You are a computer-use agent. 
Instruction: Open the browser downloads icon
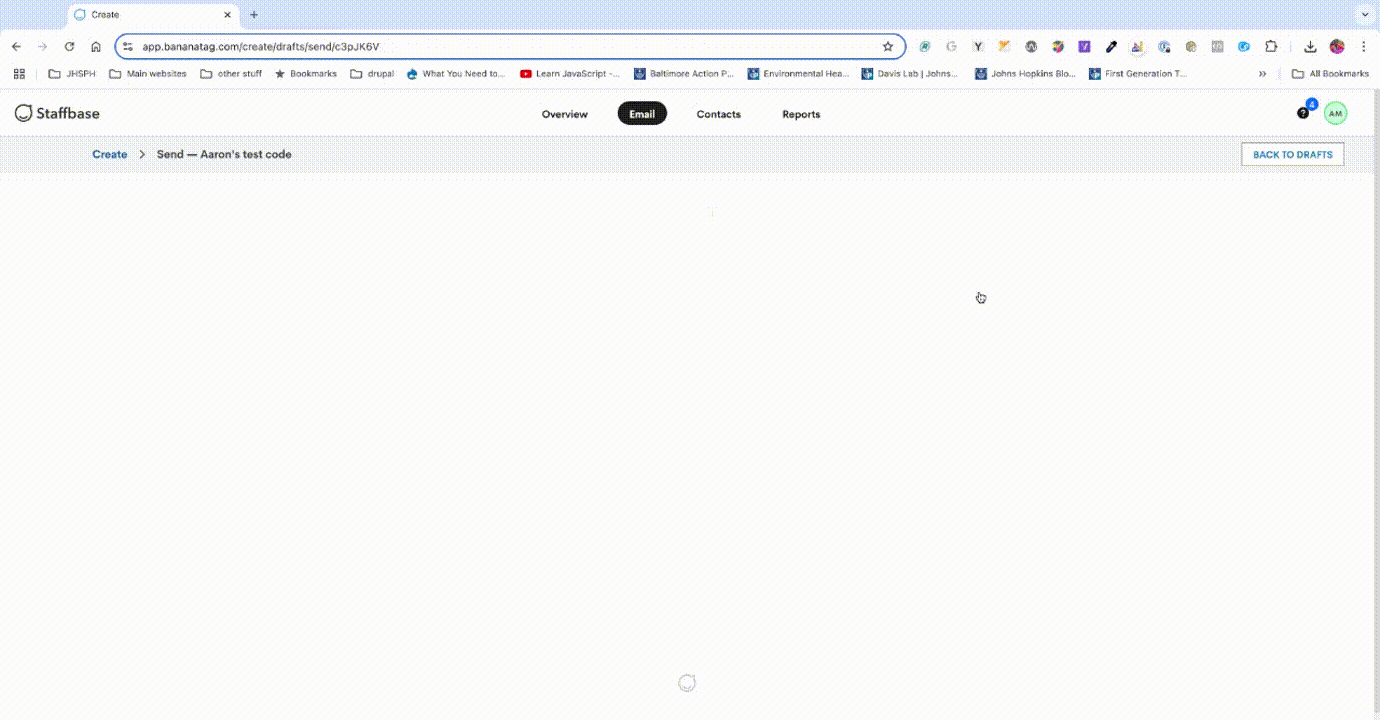click(x=1310, y=46)
